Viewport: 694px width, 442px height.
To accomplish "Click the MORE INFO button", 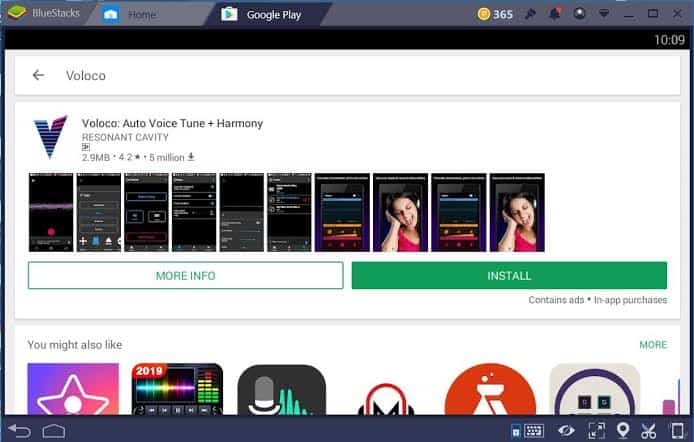I will 185,276.
